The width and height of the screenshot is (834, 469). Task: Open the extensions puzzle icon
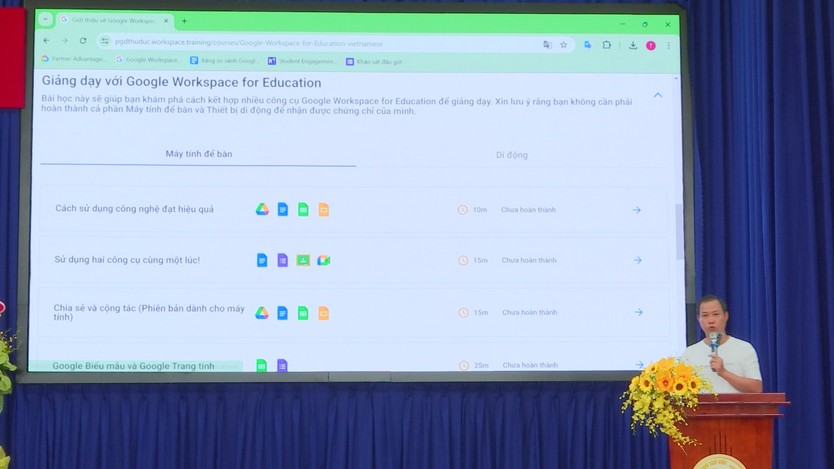tap(606, 45)
